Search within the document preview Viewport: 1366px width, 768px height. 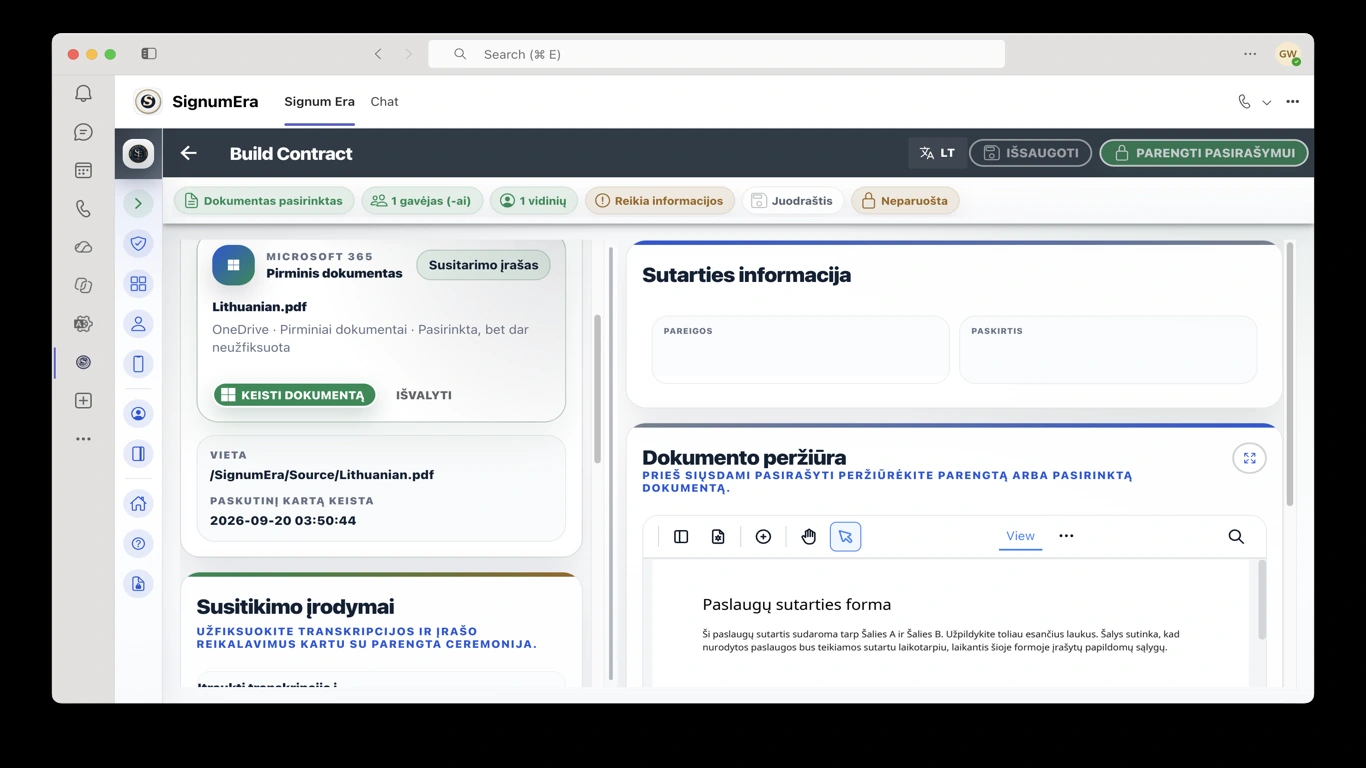tap(1236, 537)
